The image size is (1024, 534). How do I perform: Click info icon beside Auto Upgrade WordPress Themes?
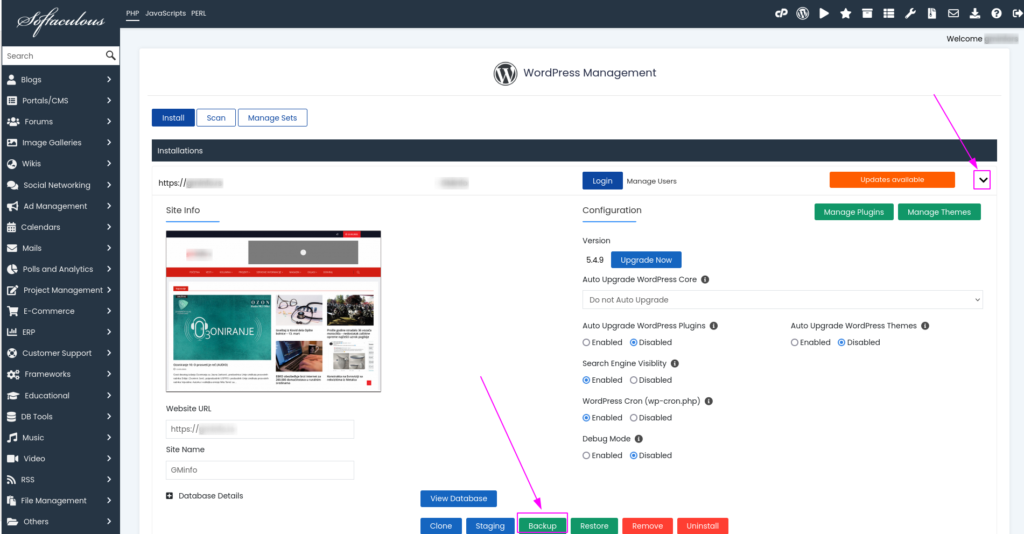pos(925,326)
